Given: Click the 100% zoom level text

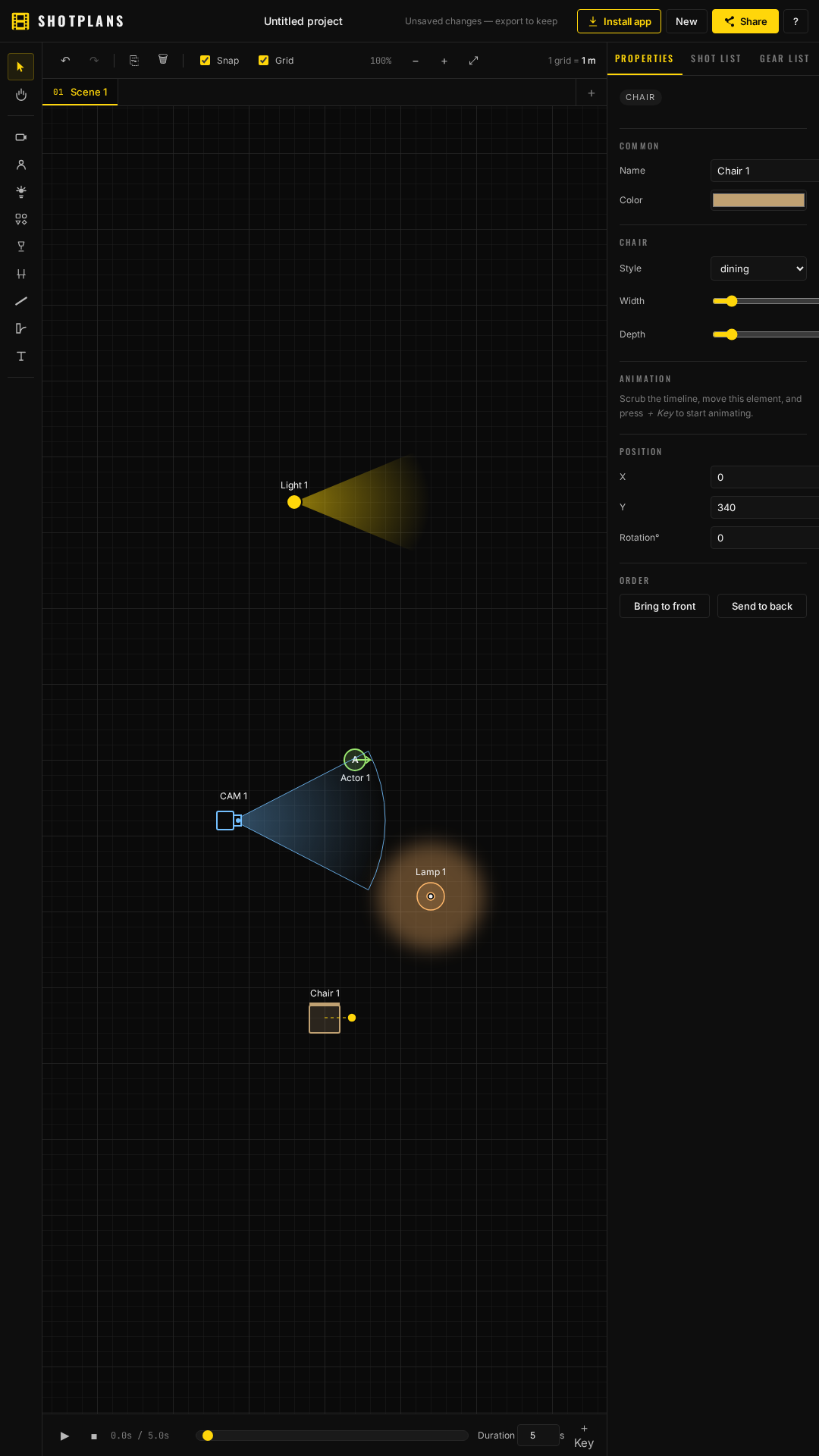Looking at the screenshot, I should pos(381,61).
